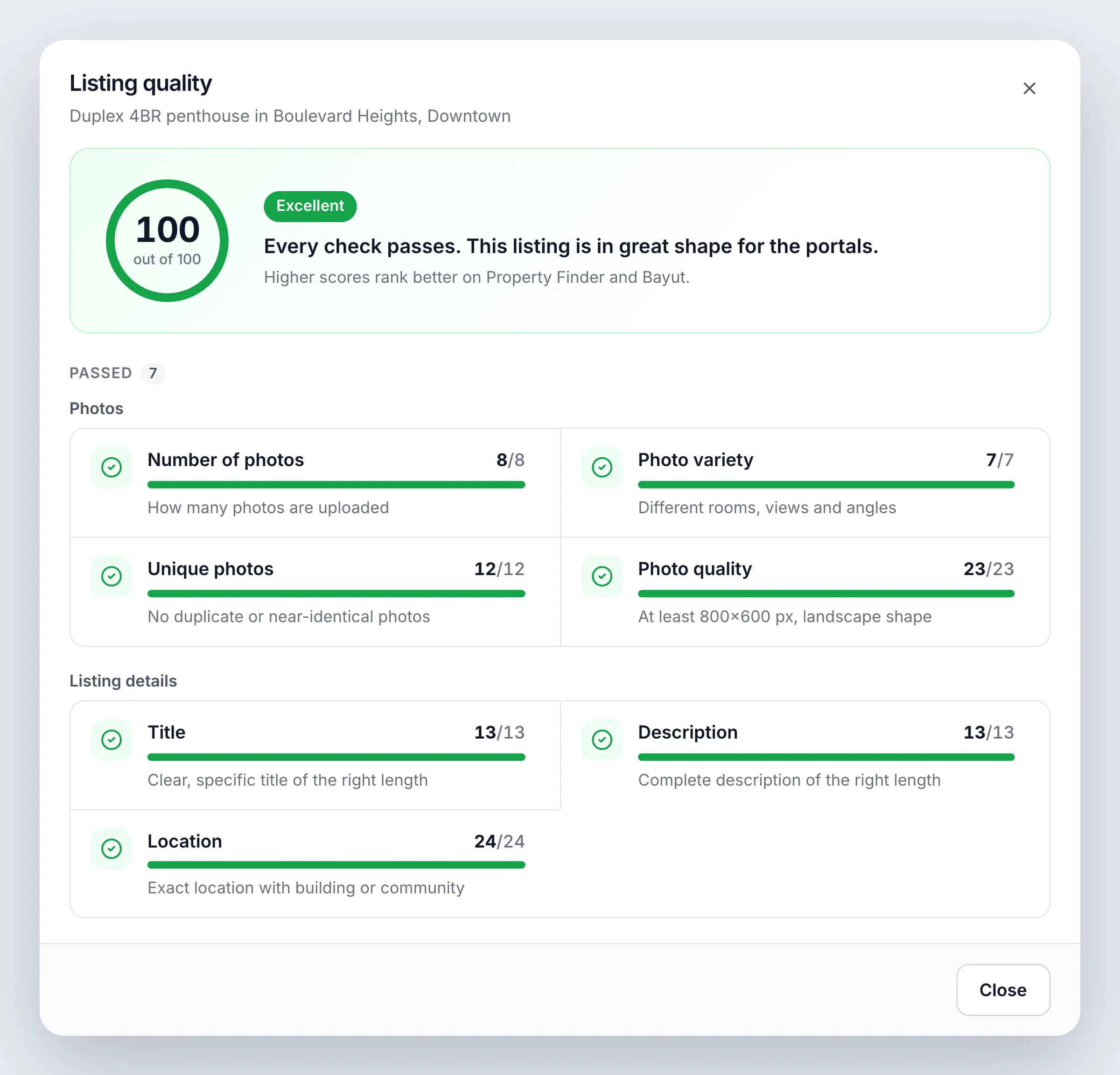
Task: Click the Number of photos progress bar
Action: pos(336,484)
